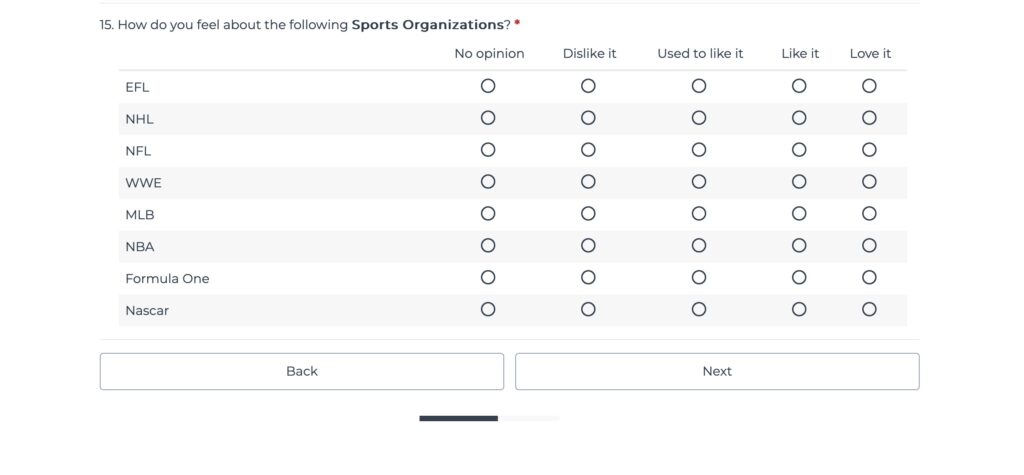Click the Back button
This screenshot has width=1024, height=475.
point(301,371)
